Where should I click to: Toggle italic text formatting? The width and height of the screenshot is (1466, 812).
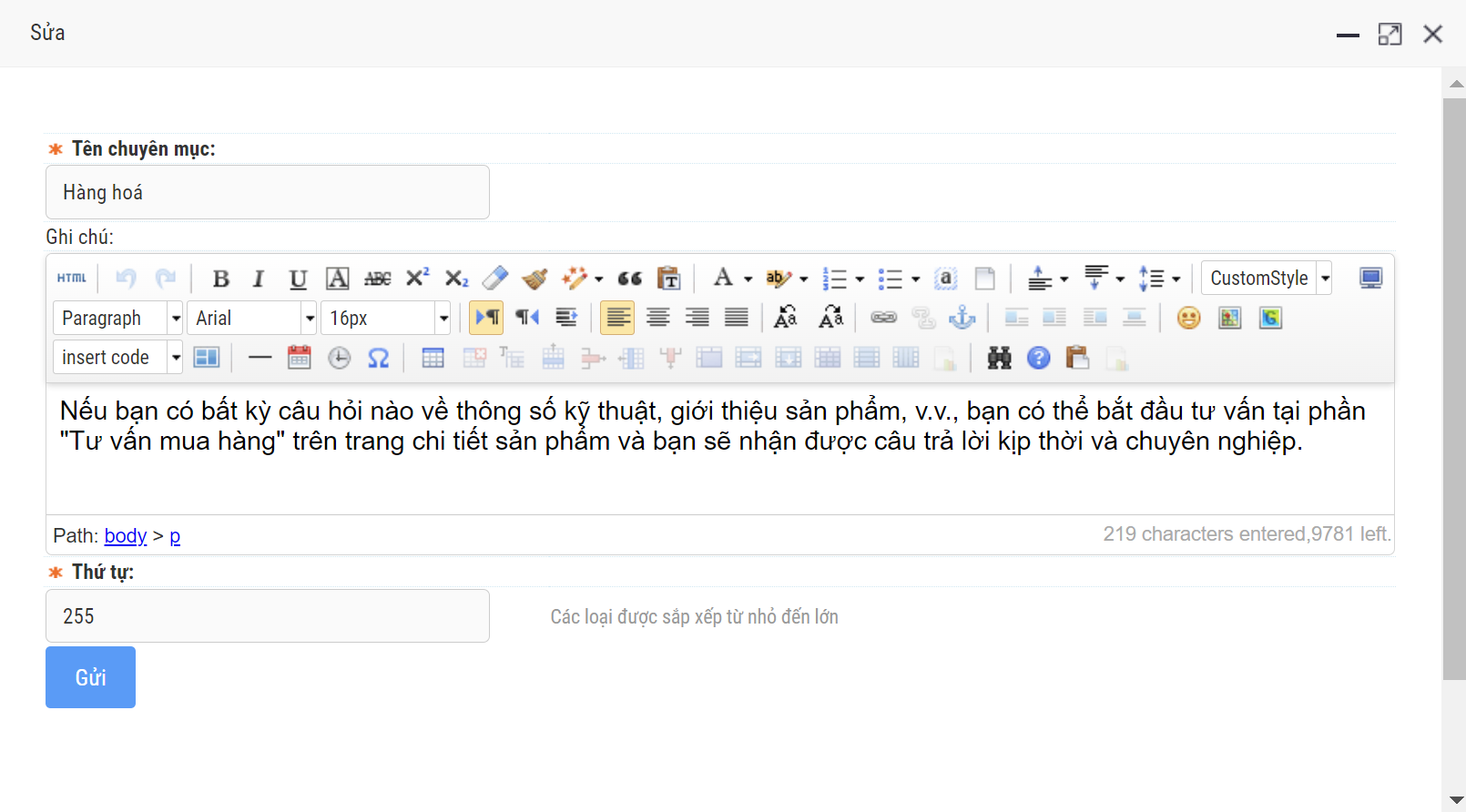(259, 279)
